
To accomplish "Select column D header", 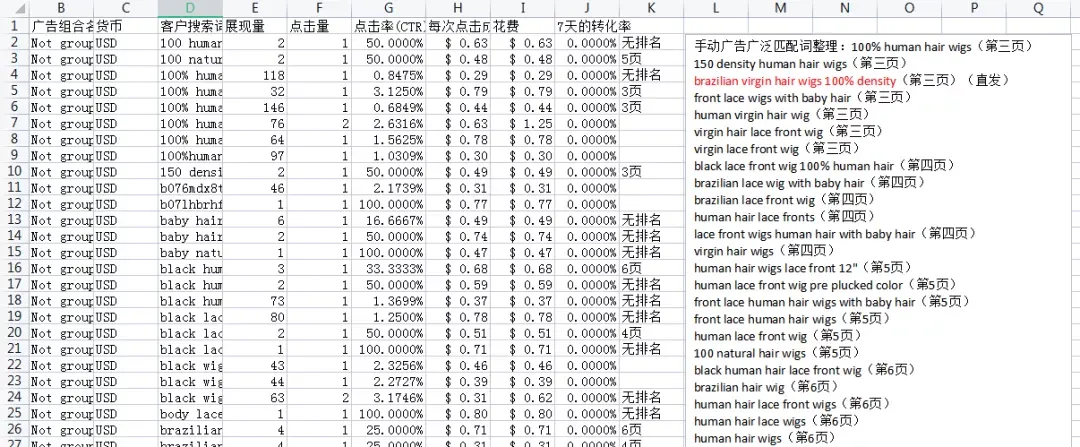I will point(190,8).
